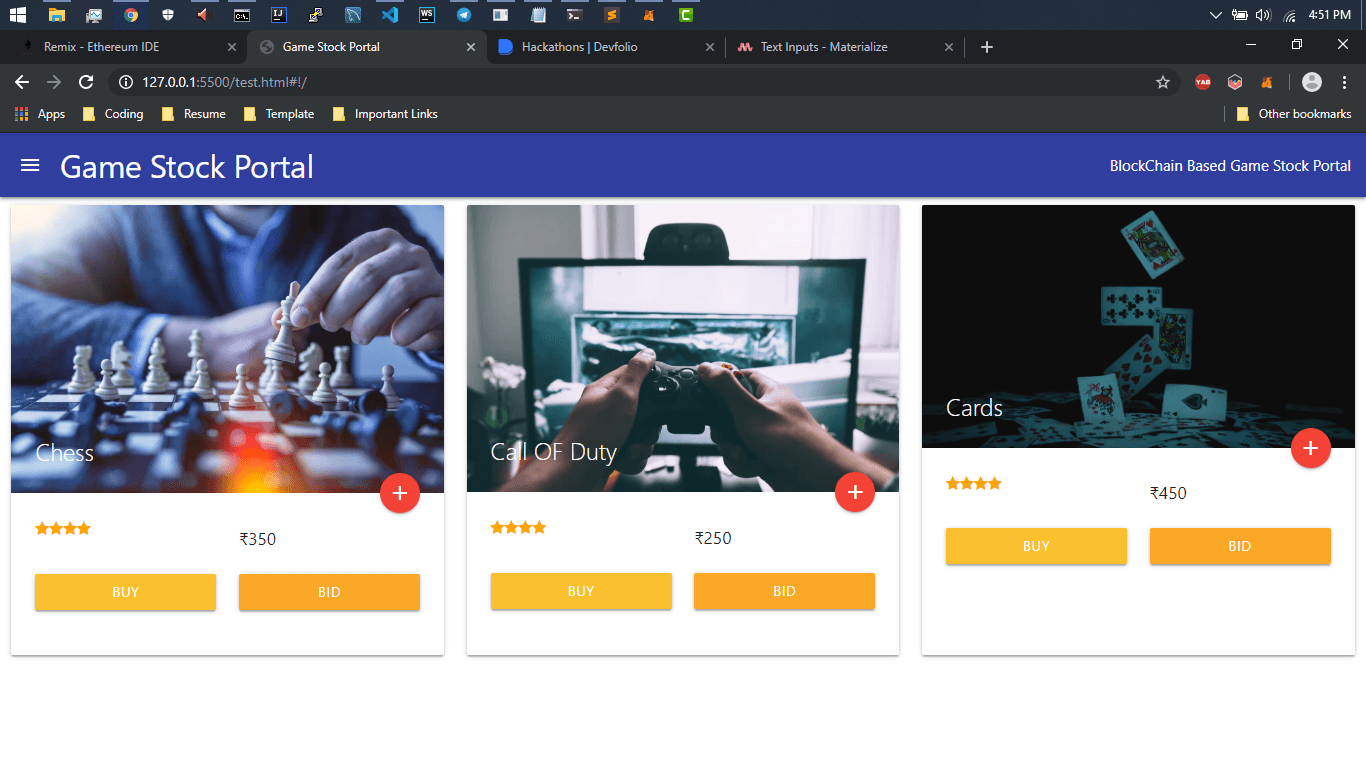Close the Hackathons | Devfolio tab
The height and width of the screenshot is (768, 1366).
[710, 47]
